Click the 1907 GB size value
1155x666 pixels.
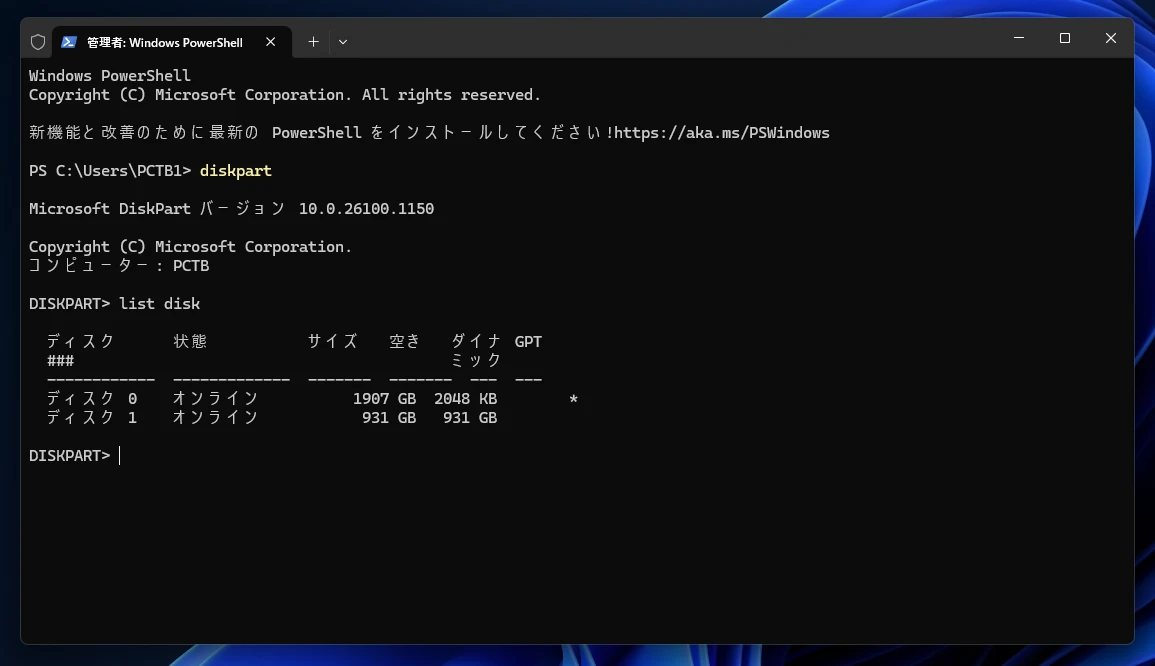click(384, 399)
